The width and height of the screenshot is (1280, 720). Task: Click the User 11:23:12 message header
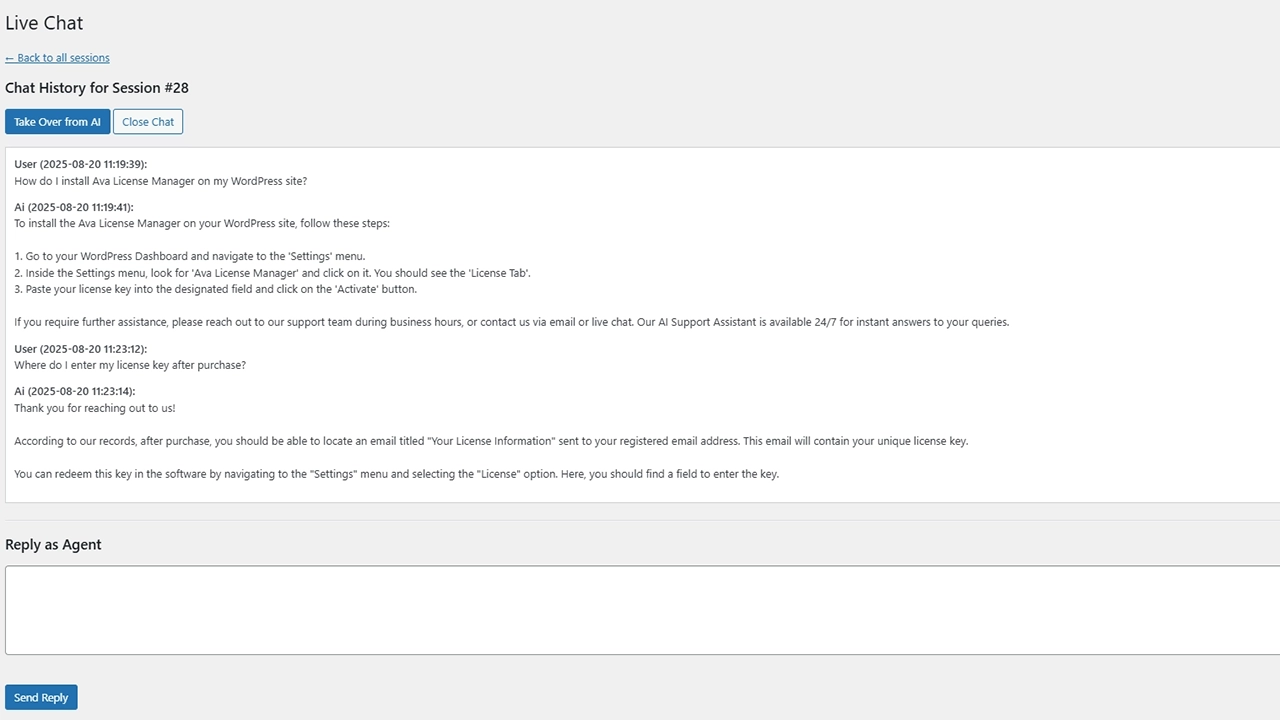[x=81, y=349]
